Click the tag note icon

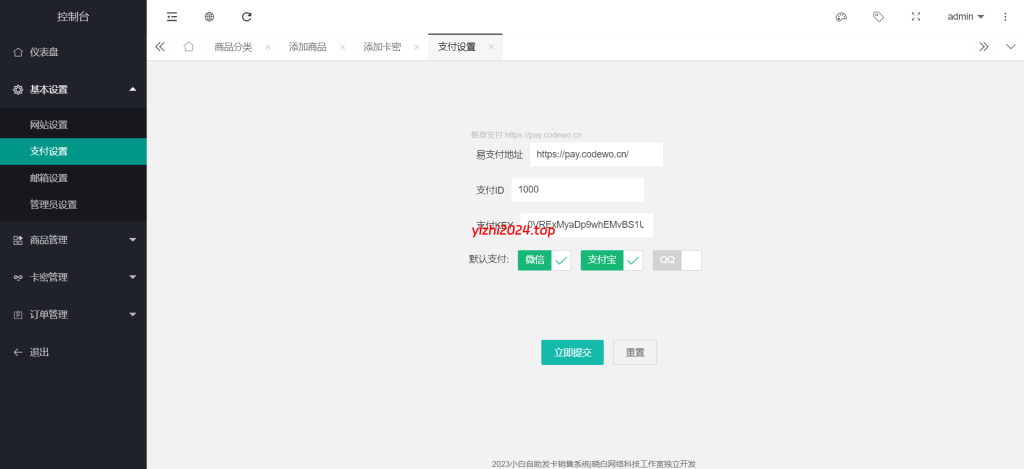tap(878, 17)
